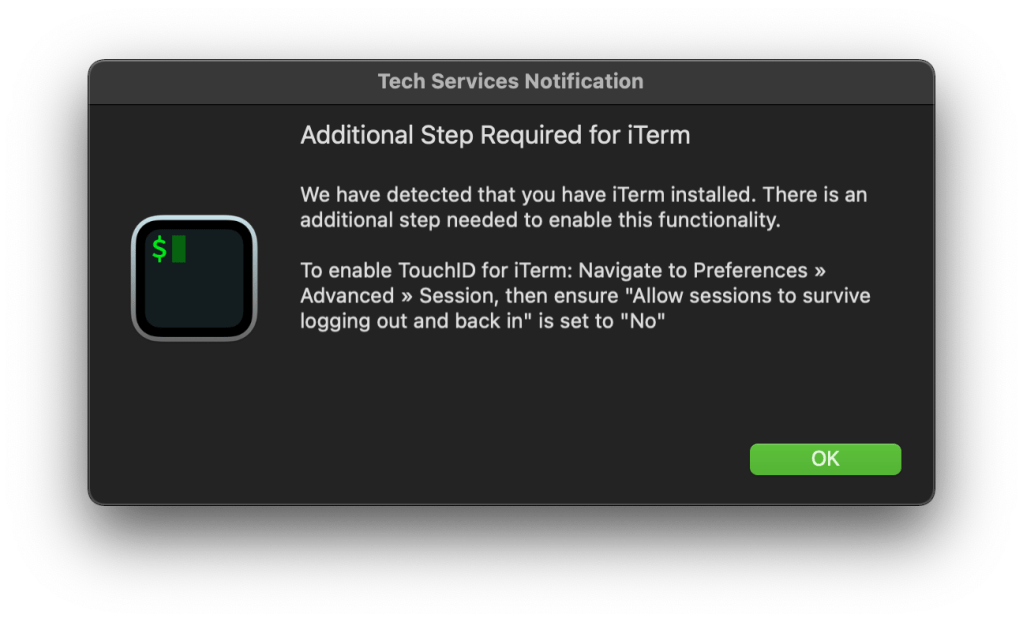Click OK to dismiss the notification

click(x=824, y=459)
